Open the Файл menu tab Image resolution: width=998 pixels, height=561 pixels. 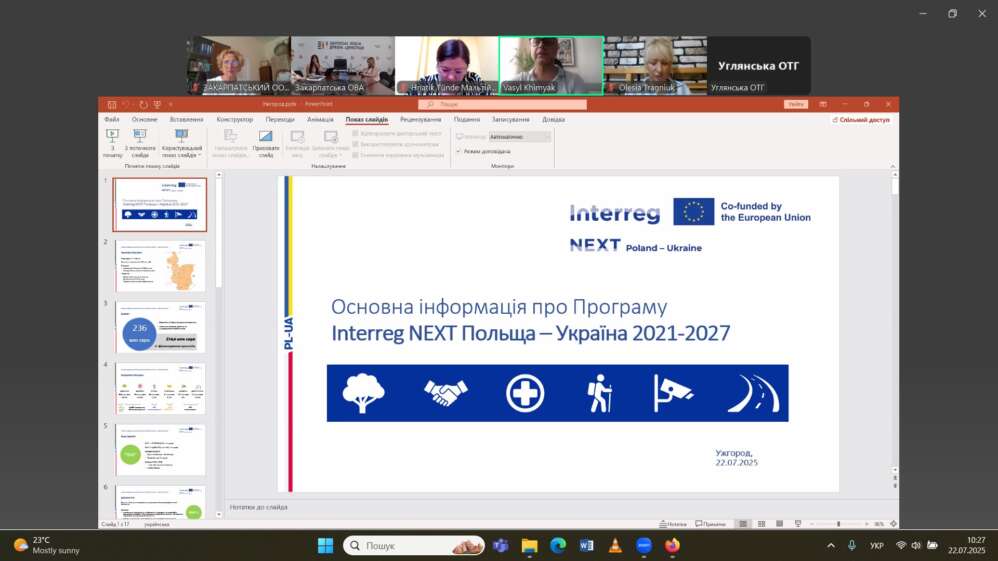112,119
